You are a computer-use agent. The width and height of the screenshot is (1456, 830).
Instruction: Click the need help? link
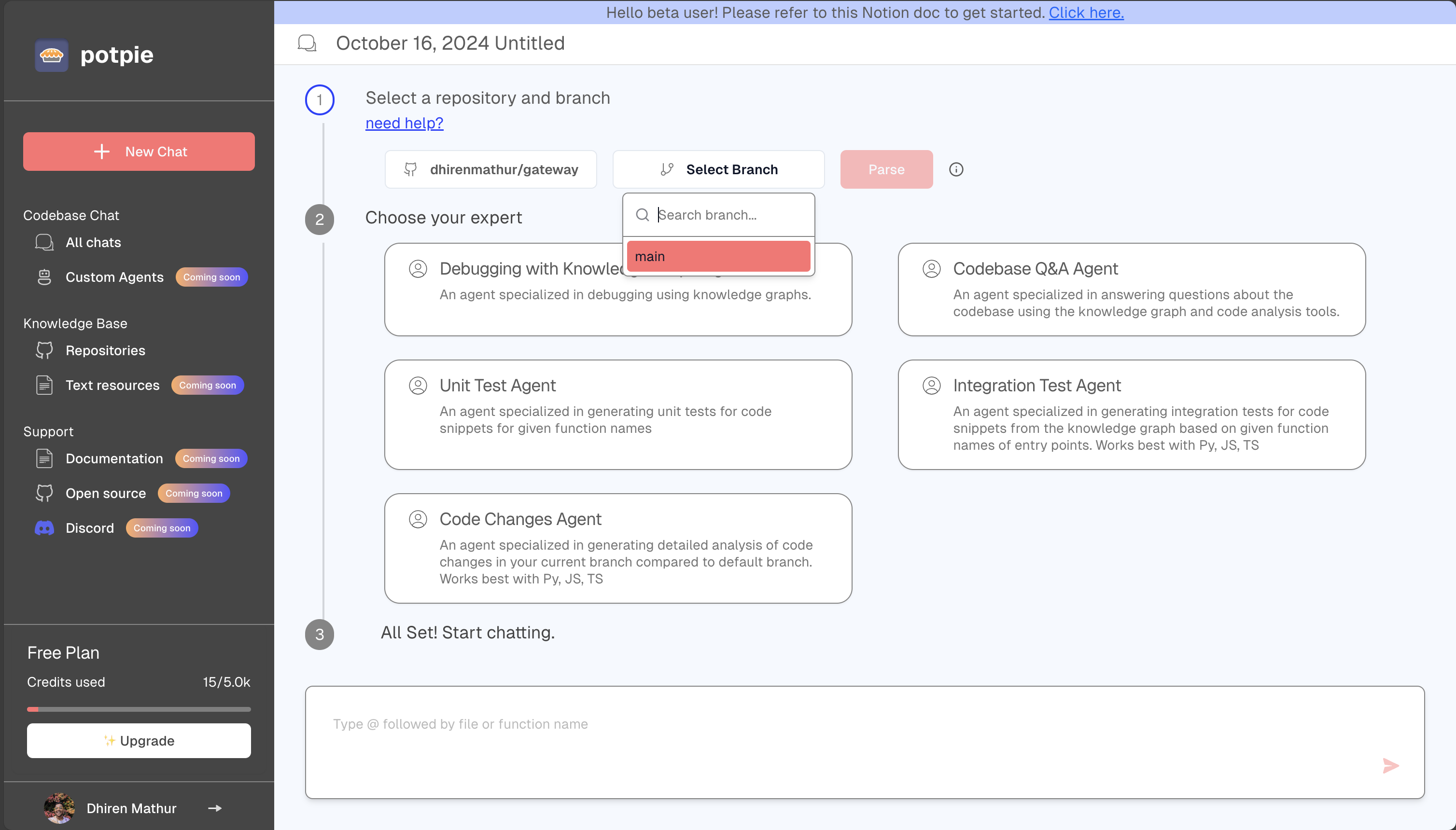pos(404,123)
